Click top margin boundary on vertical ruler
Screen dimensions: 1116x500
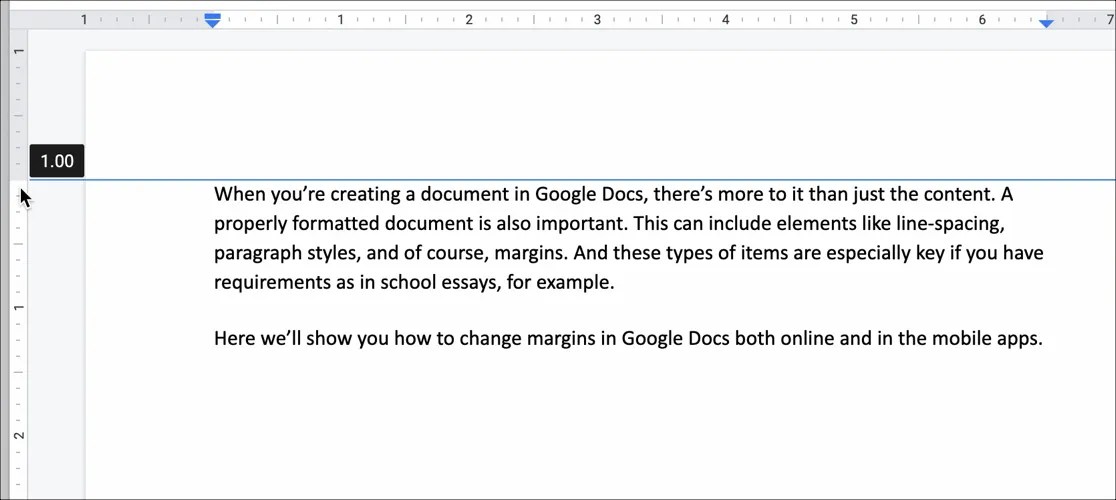[20, 180]
